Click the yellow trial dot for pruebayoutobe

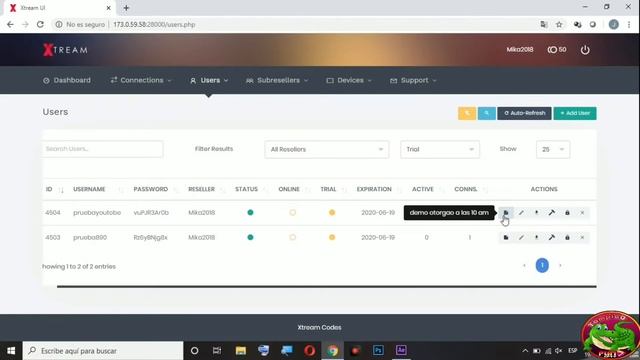tap(332, 212)
